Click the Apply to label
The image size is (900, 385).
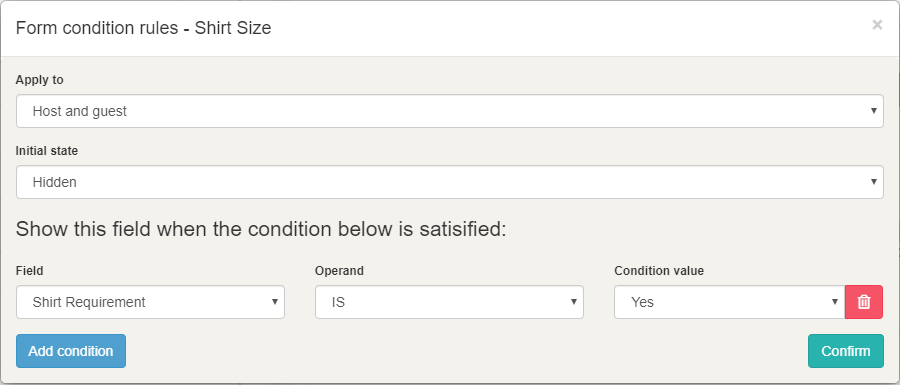(40, 80)
